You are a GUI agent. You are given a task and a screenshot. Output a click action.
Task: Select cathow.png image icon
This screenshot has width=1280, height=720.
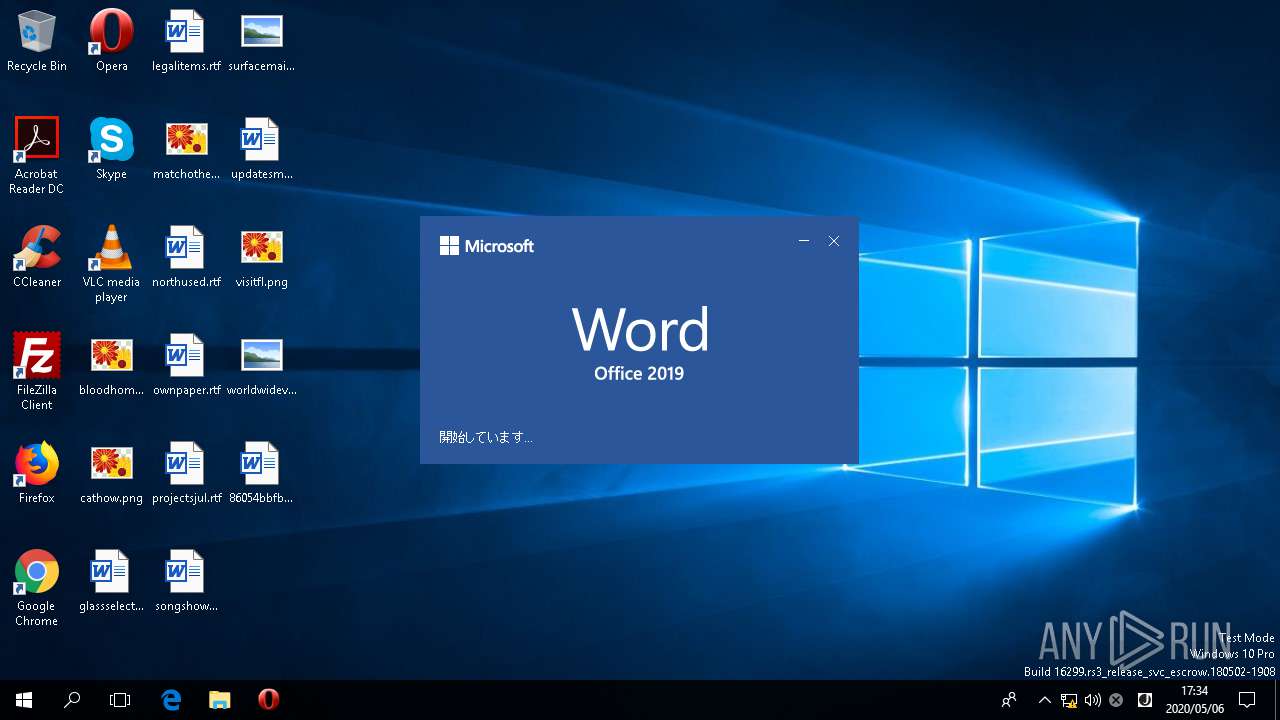[x=111, y=472]
